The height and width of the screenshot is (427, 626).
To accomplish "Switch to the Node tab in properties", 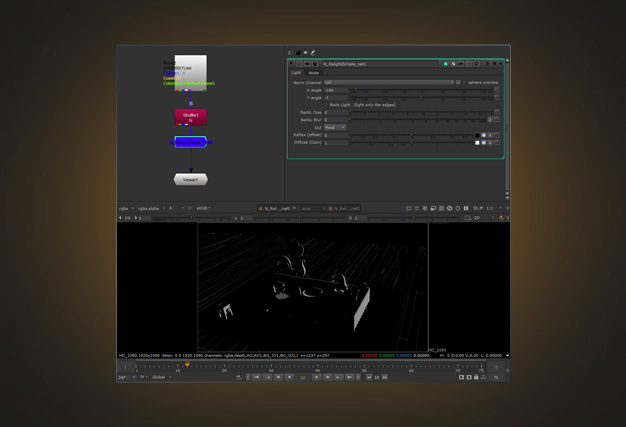I will coord(314,73).
